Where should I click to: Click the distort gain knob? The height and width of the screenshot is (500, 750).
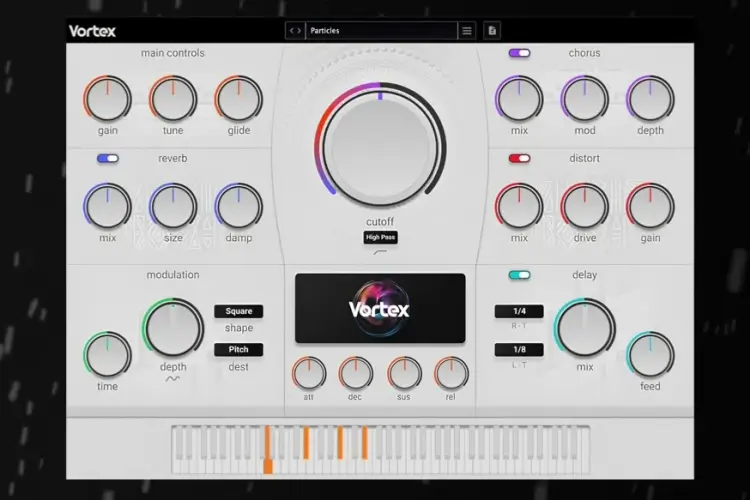650,207
